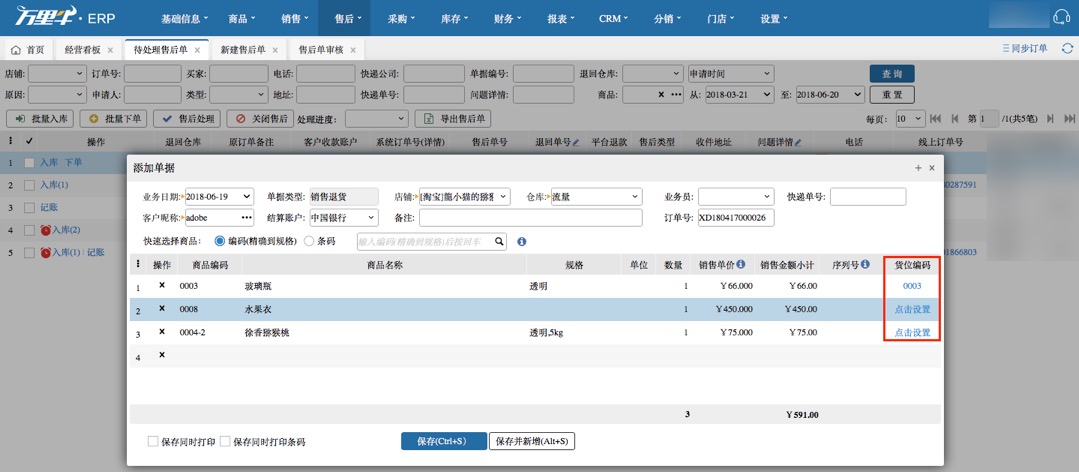Click the pencil icon next to 退回单号 header
This screenshot has height=472, width=1079.
pos(575,142)
